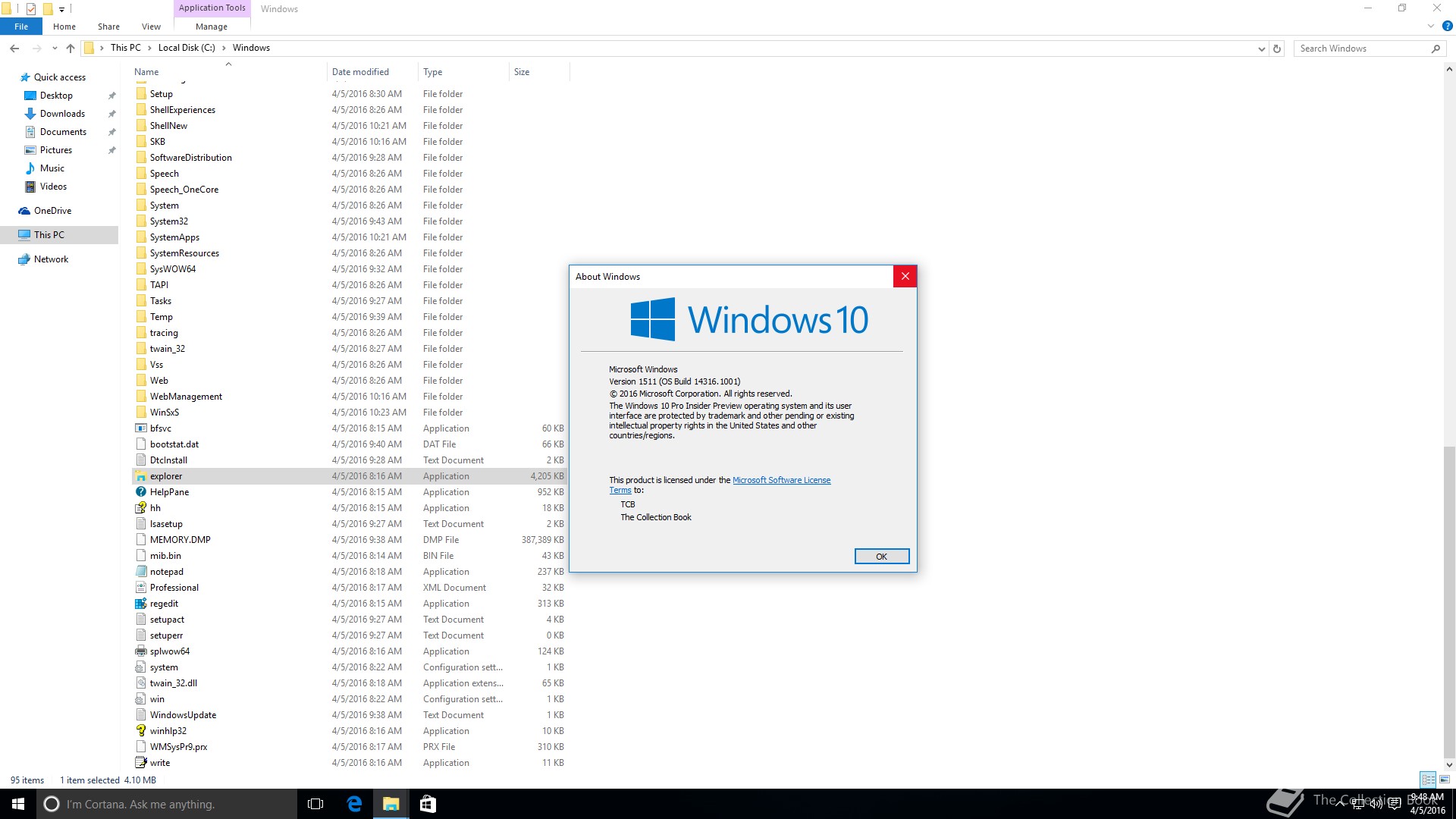Image resolution: width=1456 pixels, height=819 pixels.
Task: Open Store icon on taskbar
Action: 428,804
